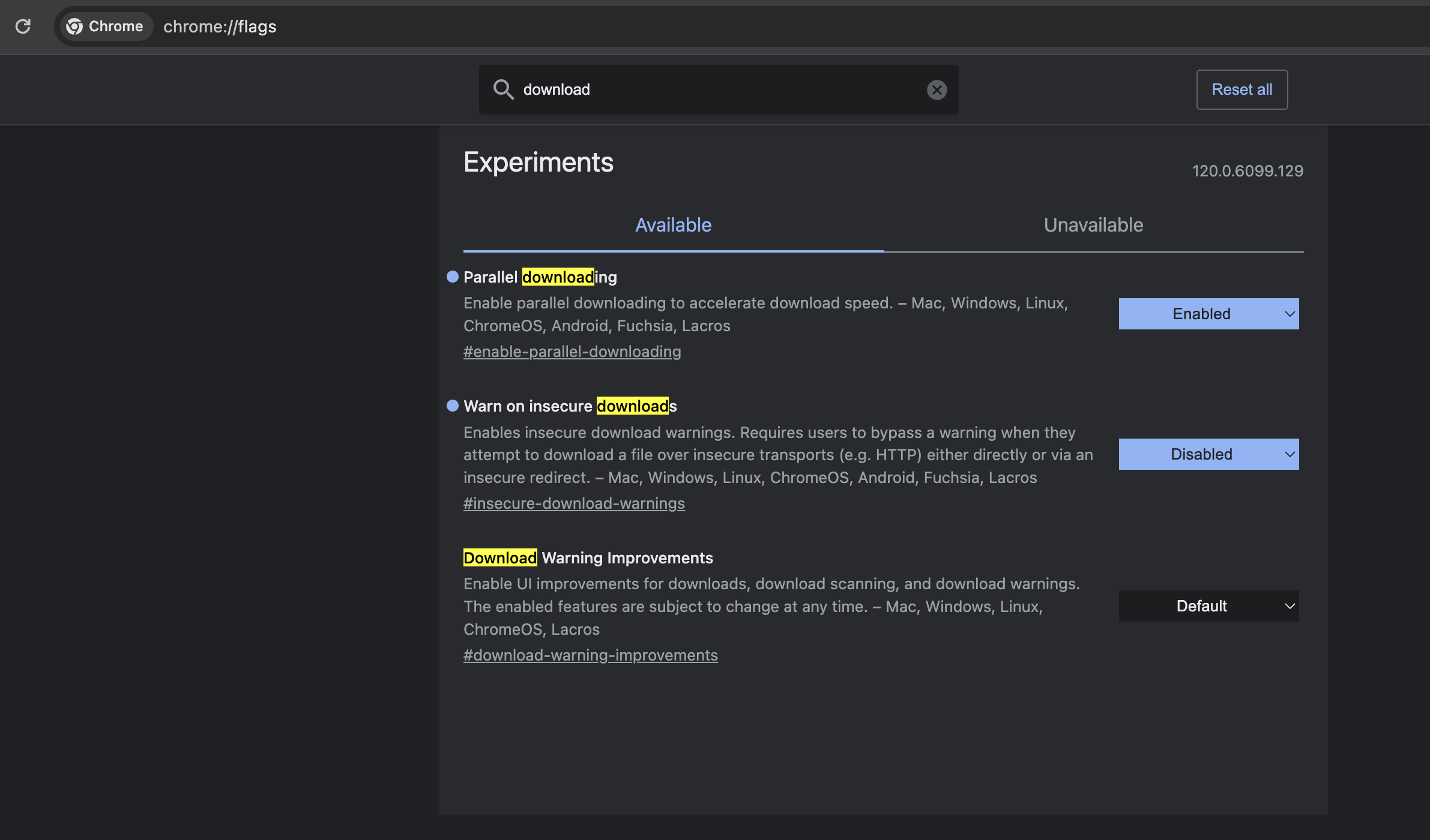The image size is (1430, 840).
Task: Open the #download-warning-improvements link
Action: [x=591, y=655]
